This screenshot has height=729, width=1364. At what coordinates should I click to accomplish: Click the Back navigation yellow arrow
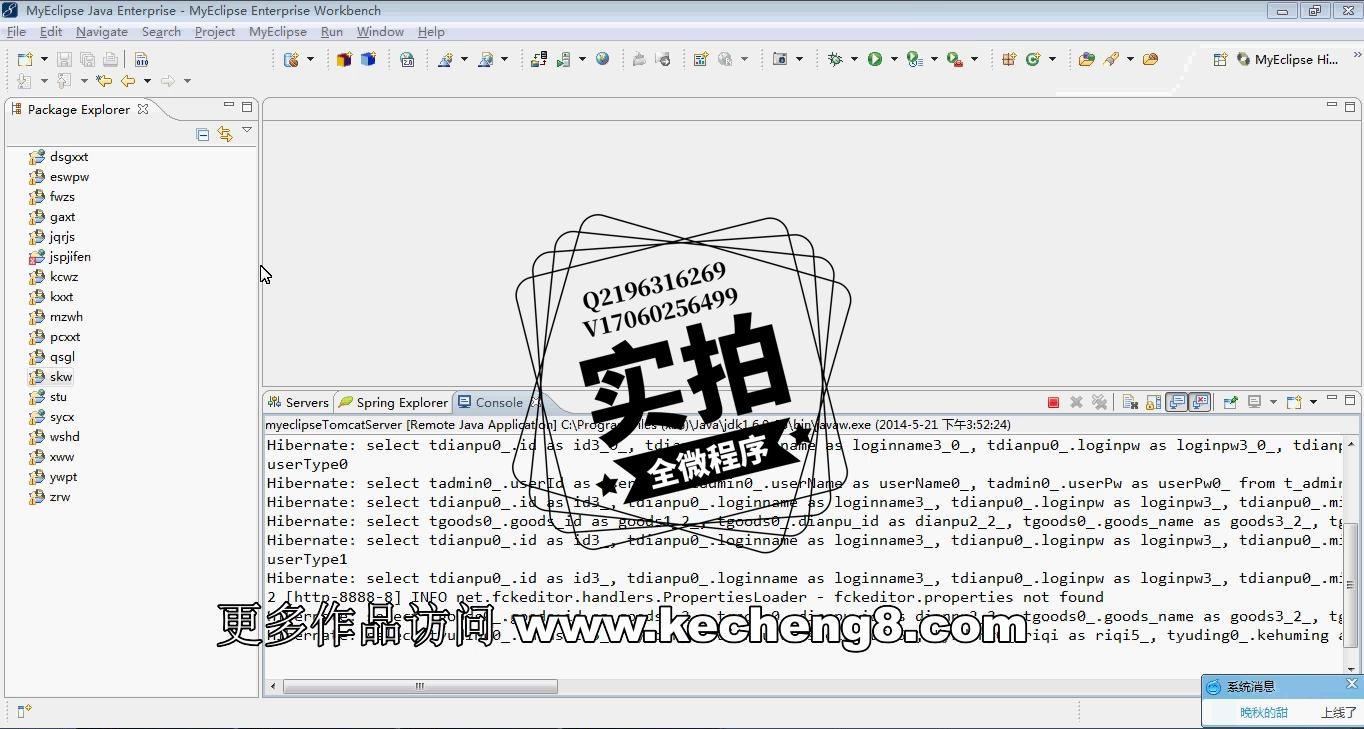[128, 81]
